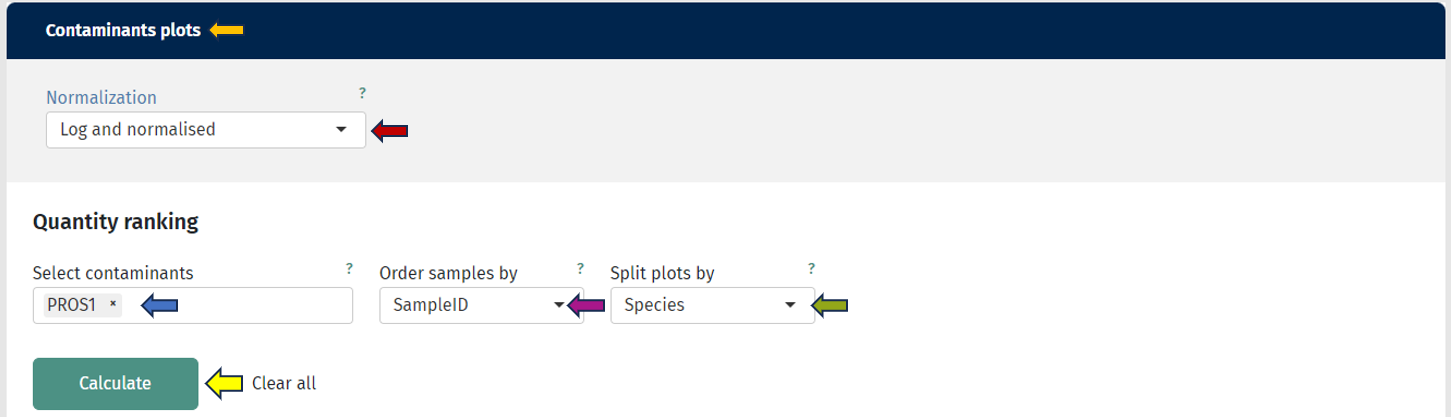Expand the Order samples by SampleID dropdown
The image size is (1451, 417).
click(x=467, y=306)
